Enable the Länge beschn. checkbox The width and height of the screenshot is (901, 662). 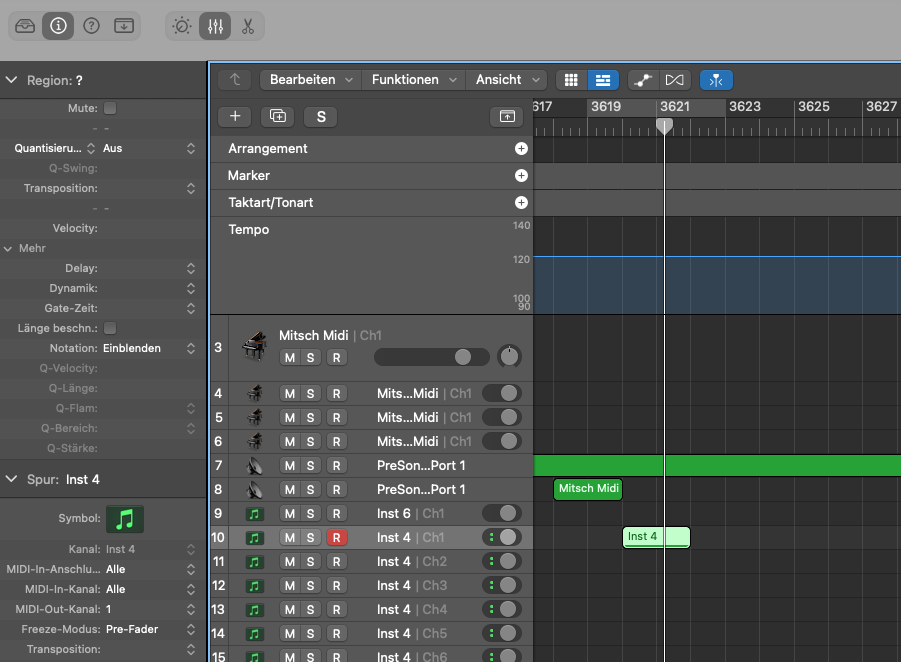click(110, 328)
